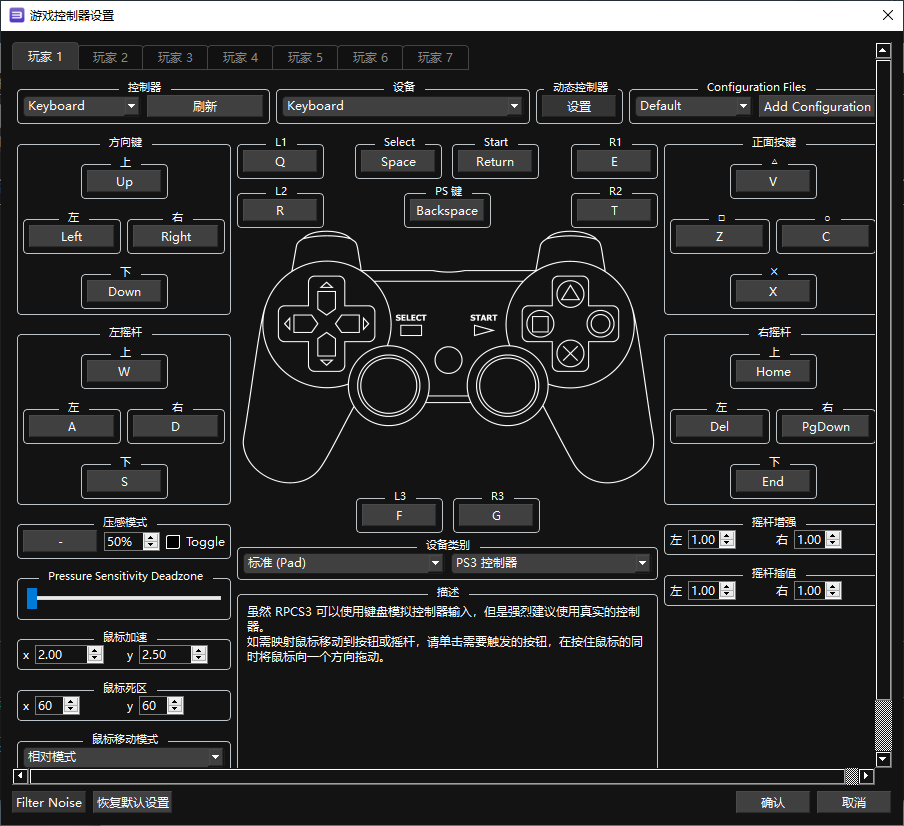
Task: Click the 刷新 refresh button
Action: (205, 107)
